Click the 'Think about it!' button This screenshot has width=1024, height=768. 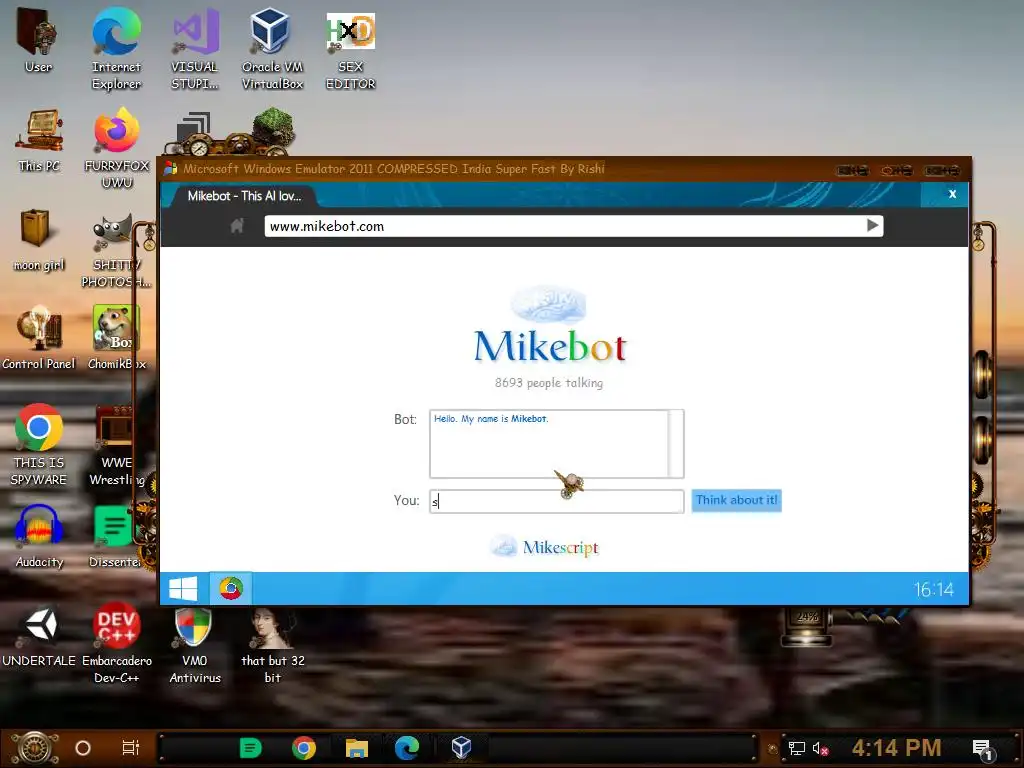coord(737,500)
